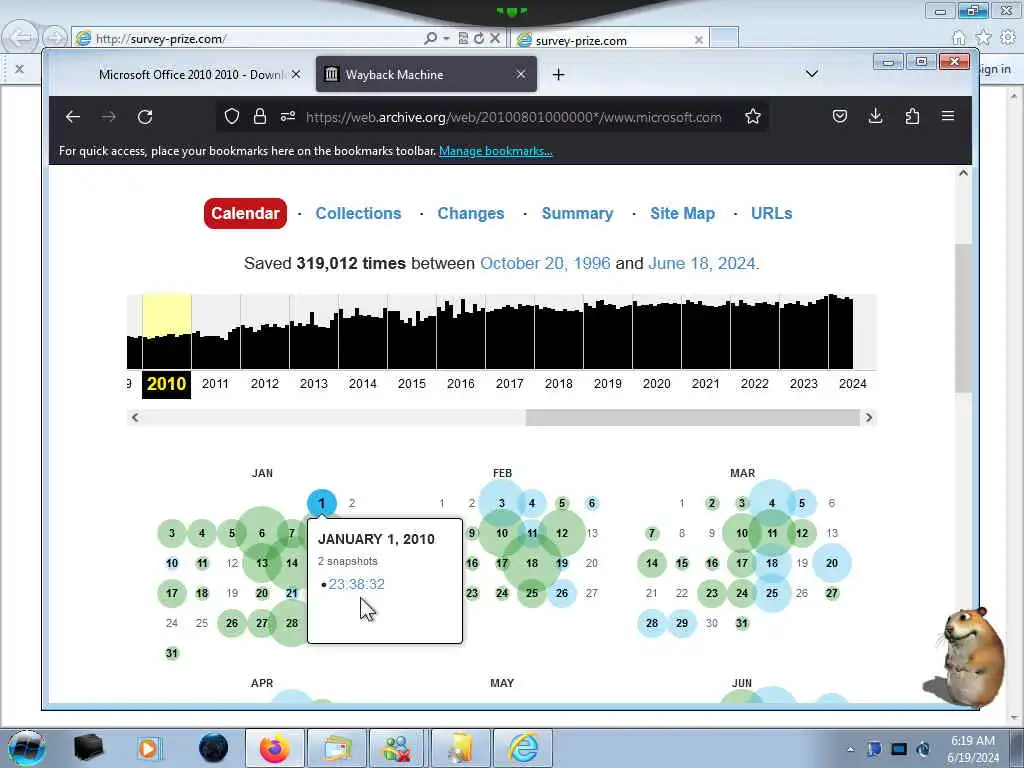Screen dimensions: 1024x768
Task: Select January 31 on calendar
Action: point(172,653)
